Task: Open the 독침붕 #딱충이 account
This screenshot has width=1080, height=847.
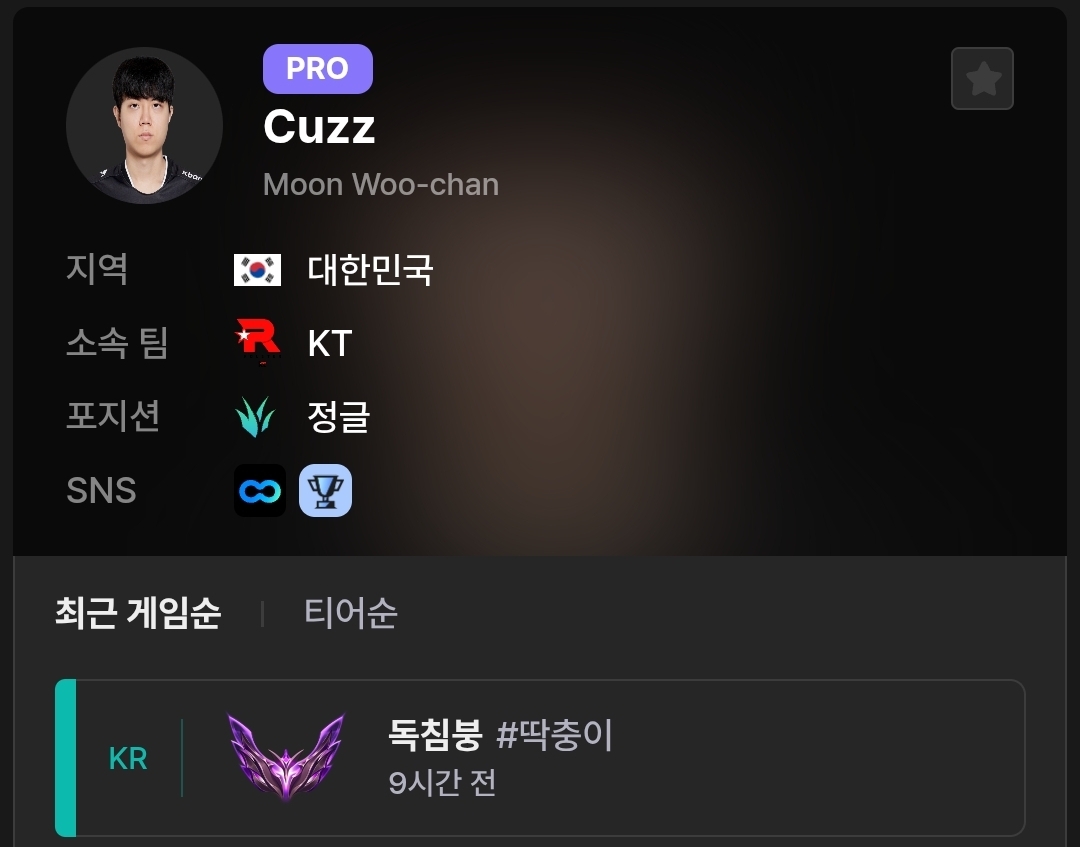Action: point(540,758)
